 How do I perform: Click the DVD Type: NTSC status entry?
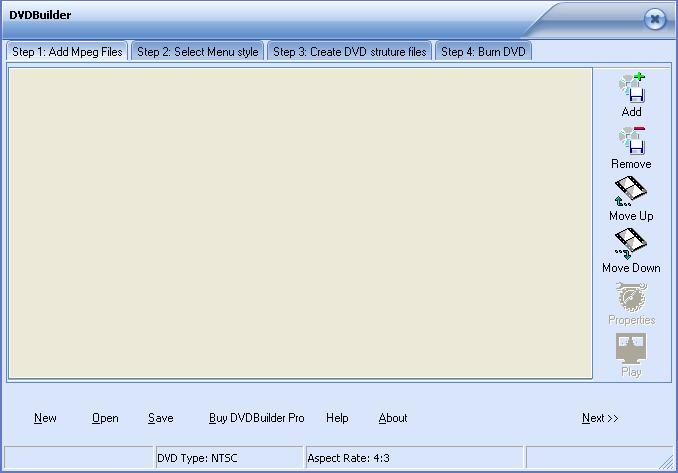pos(229,458)
